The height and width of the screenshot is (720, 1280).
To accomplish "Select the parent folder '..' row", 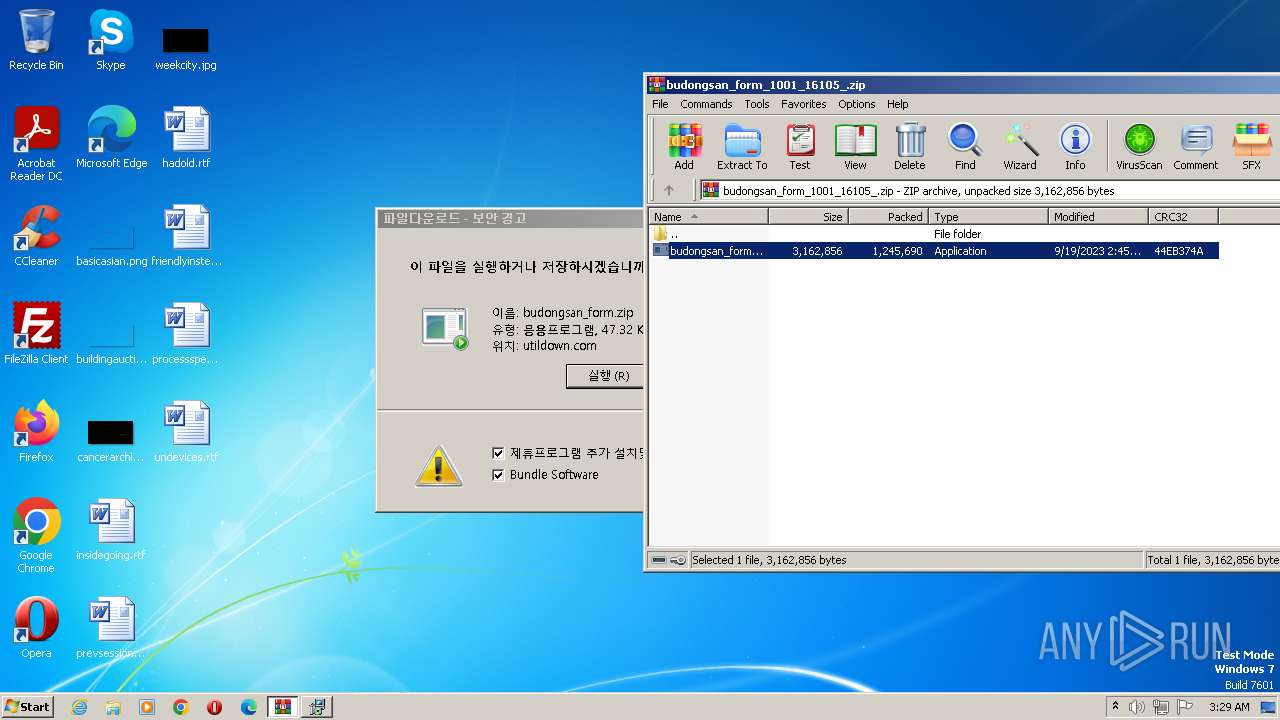I will click(x=934, y=234).
